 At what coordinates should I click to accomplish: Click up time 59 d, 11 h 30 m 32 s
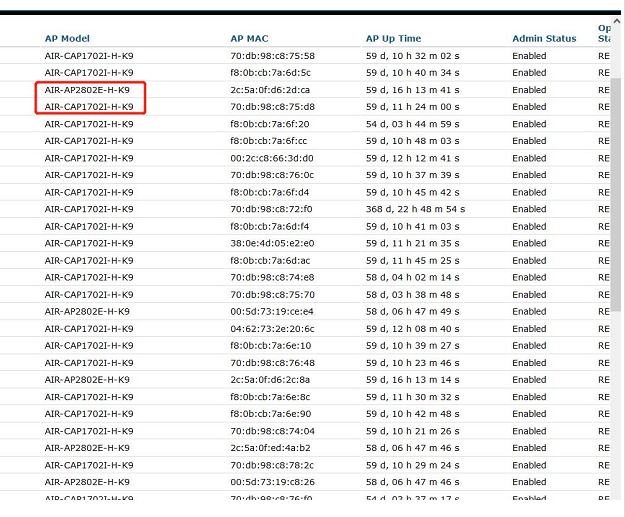413,397
